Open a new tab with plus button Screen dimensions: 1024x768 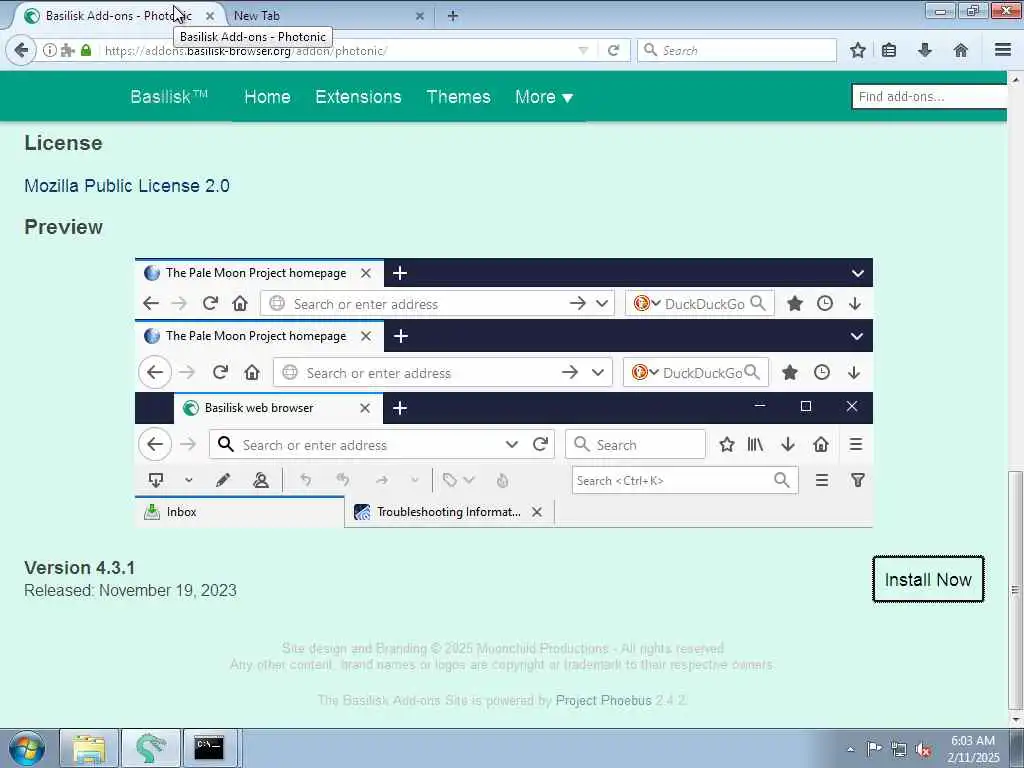(x=453, y=16)
